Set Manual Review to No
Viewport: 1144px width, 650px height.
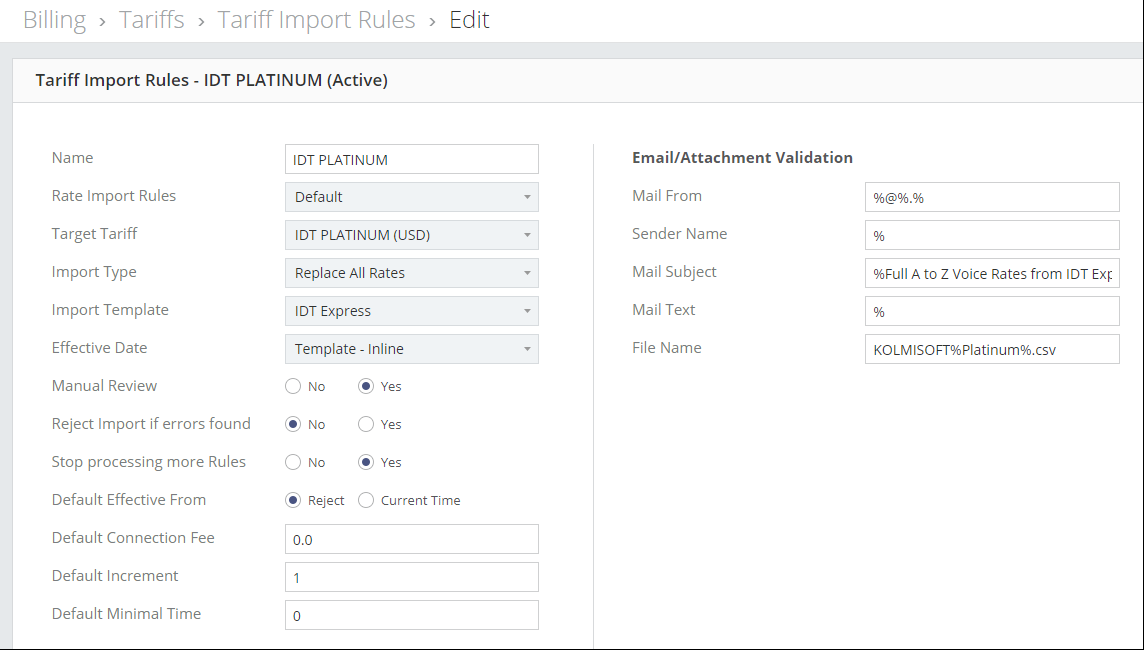point(293,387)
